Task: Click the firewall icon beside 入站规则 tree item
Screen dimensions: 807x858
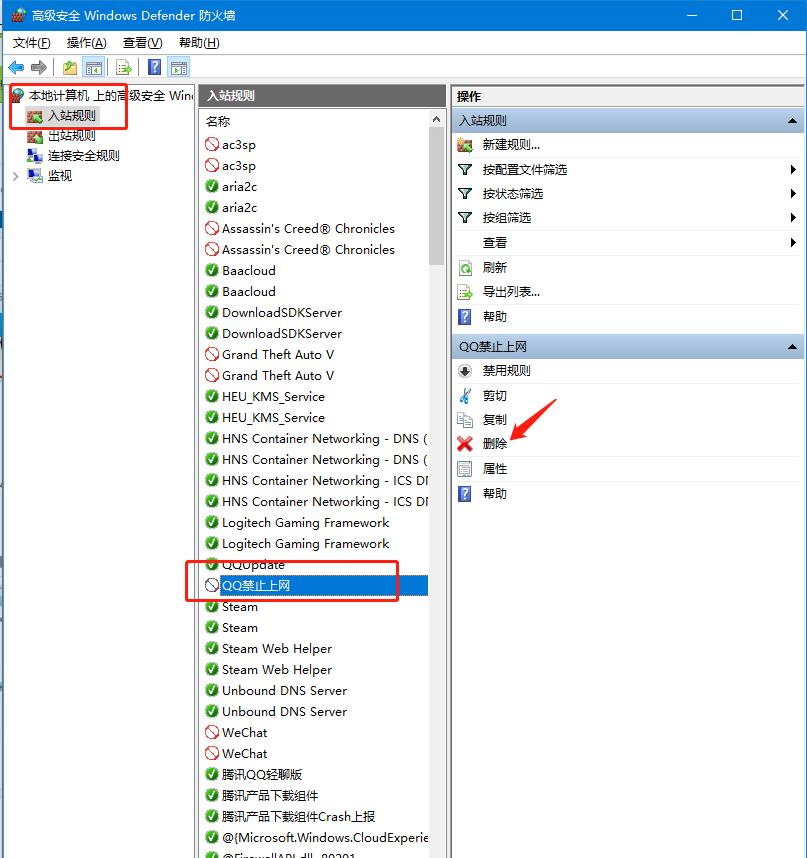Action: [34, 116]
